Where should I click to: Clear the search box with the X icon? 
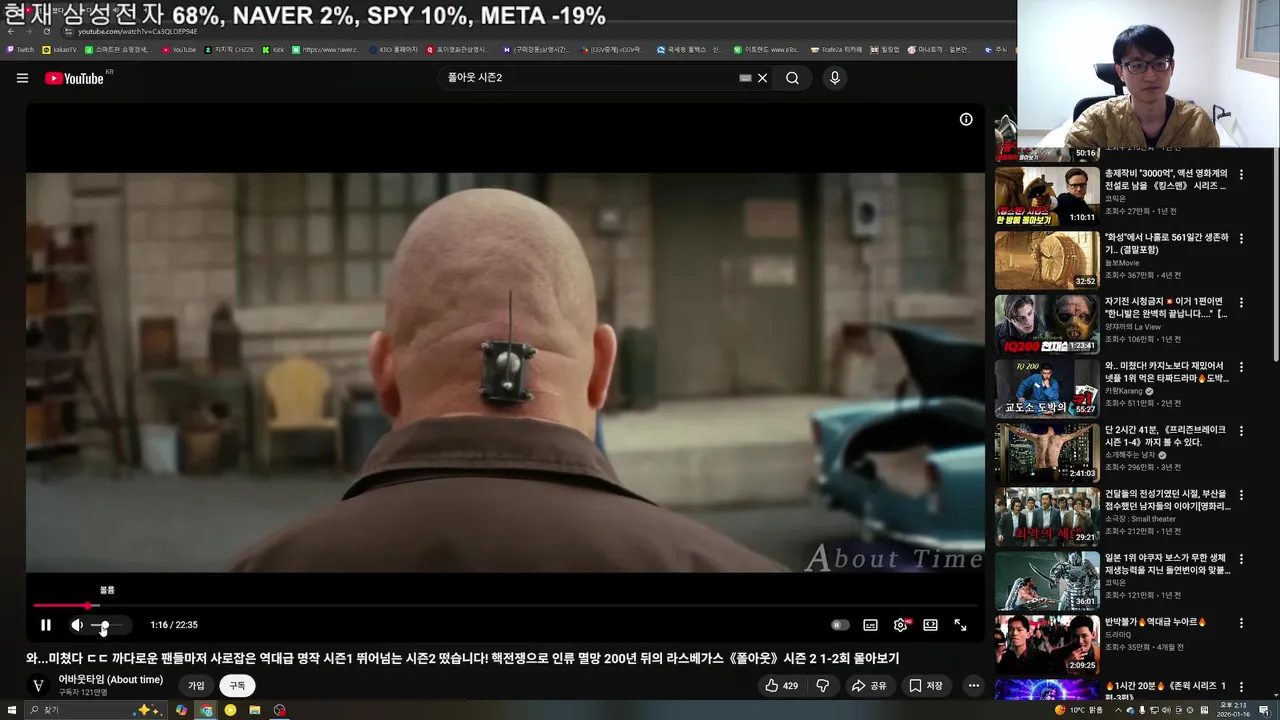(x=762, y=78)
